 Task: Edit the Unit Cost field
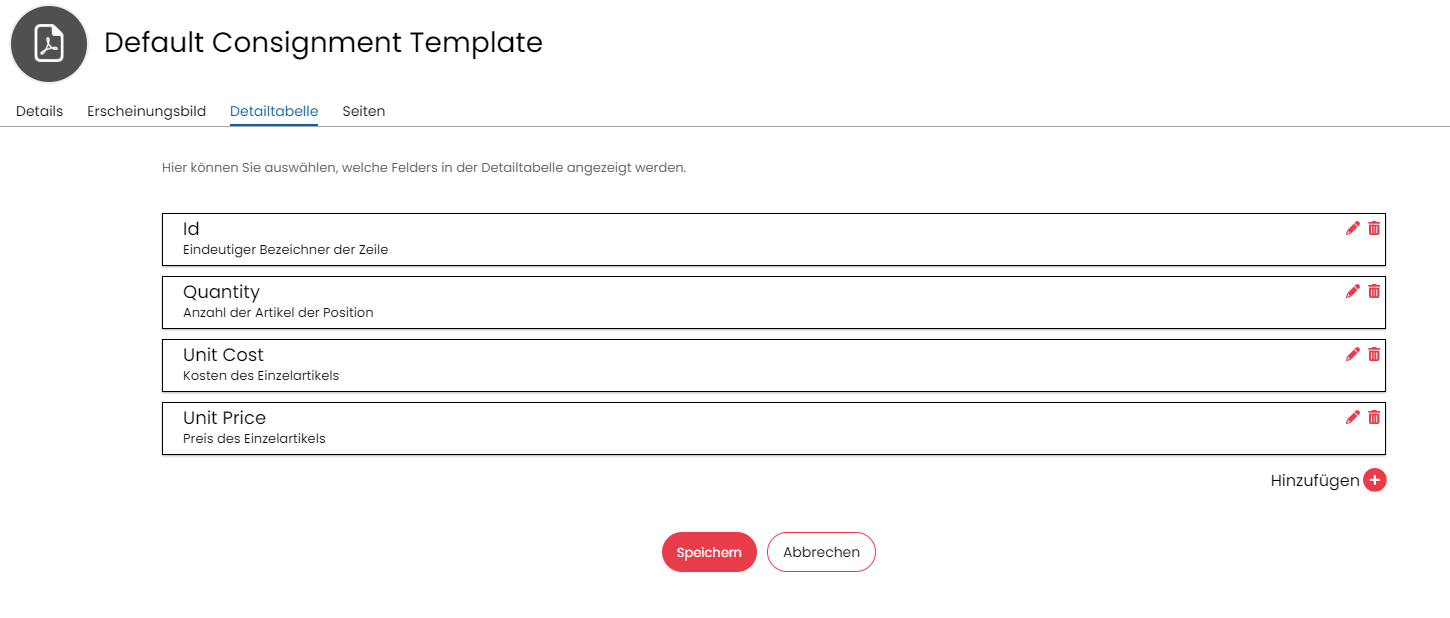tap(1353, 354)
